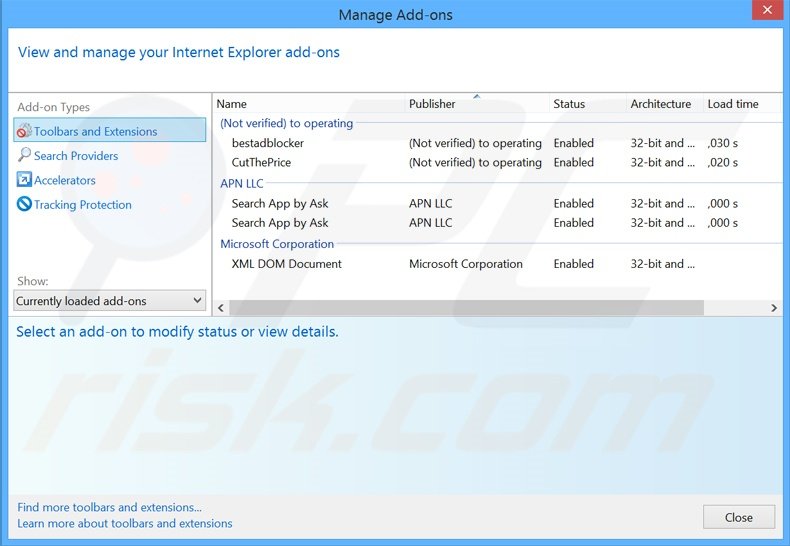Collapse the APN LLC group header
790x546 pixels.
[x=242, y=184]
